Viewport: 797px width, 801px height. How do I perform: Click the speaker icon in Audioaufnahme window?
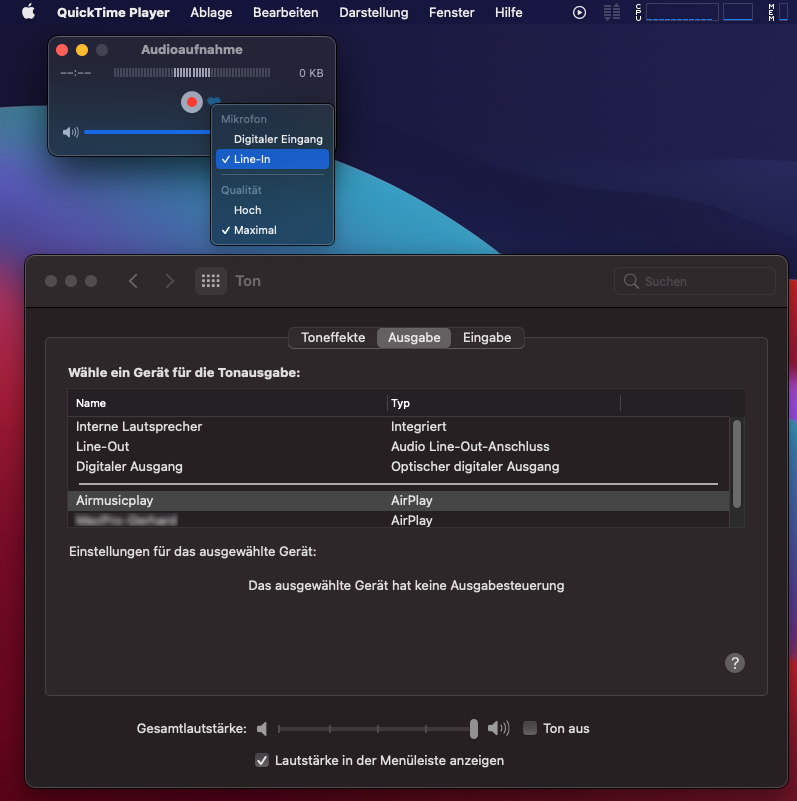click(71, 132)
